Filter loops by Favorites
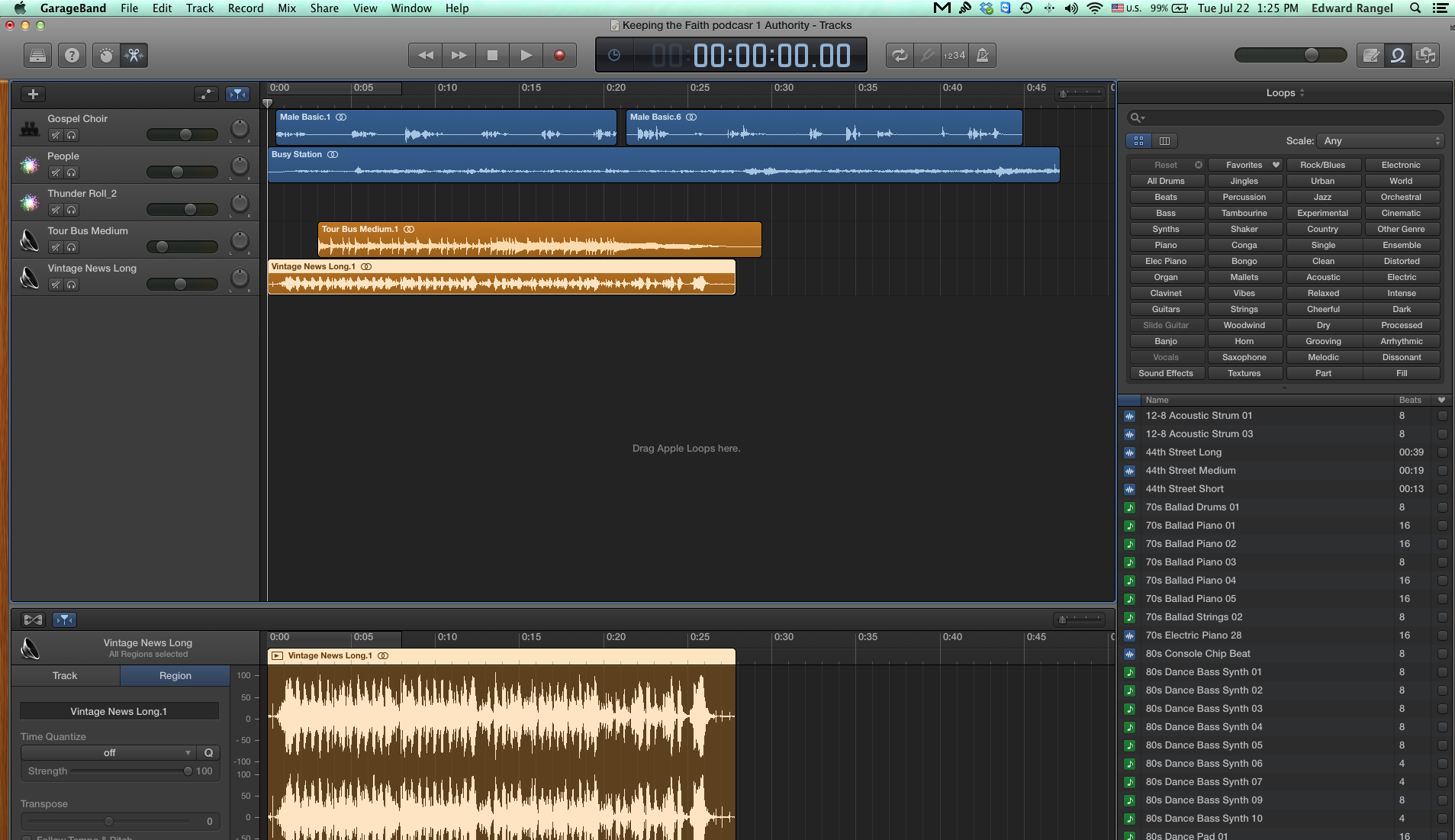 pyautogui.click(x=1245, y=165)
